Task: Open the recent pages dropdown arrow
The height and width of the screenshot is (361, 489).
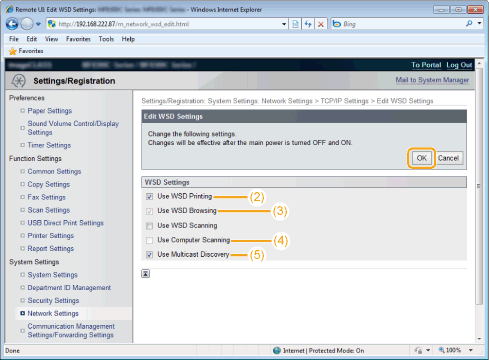Action: tap(38, 24)
